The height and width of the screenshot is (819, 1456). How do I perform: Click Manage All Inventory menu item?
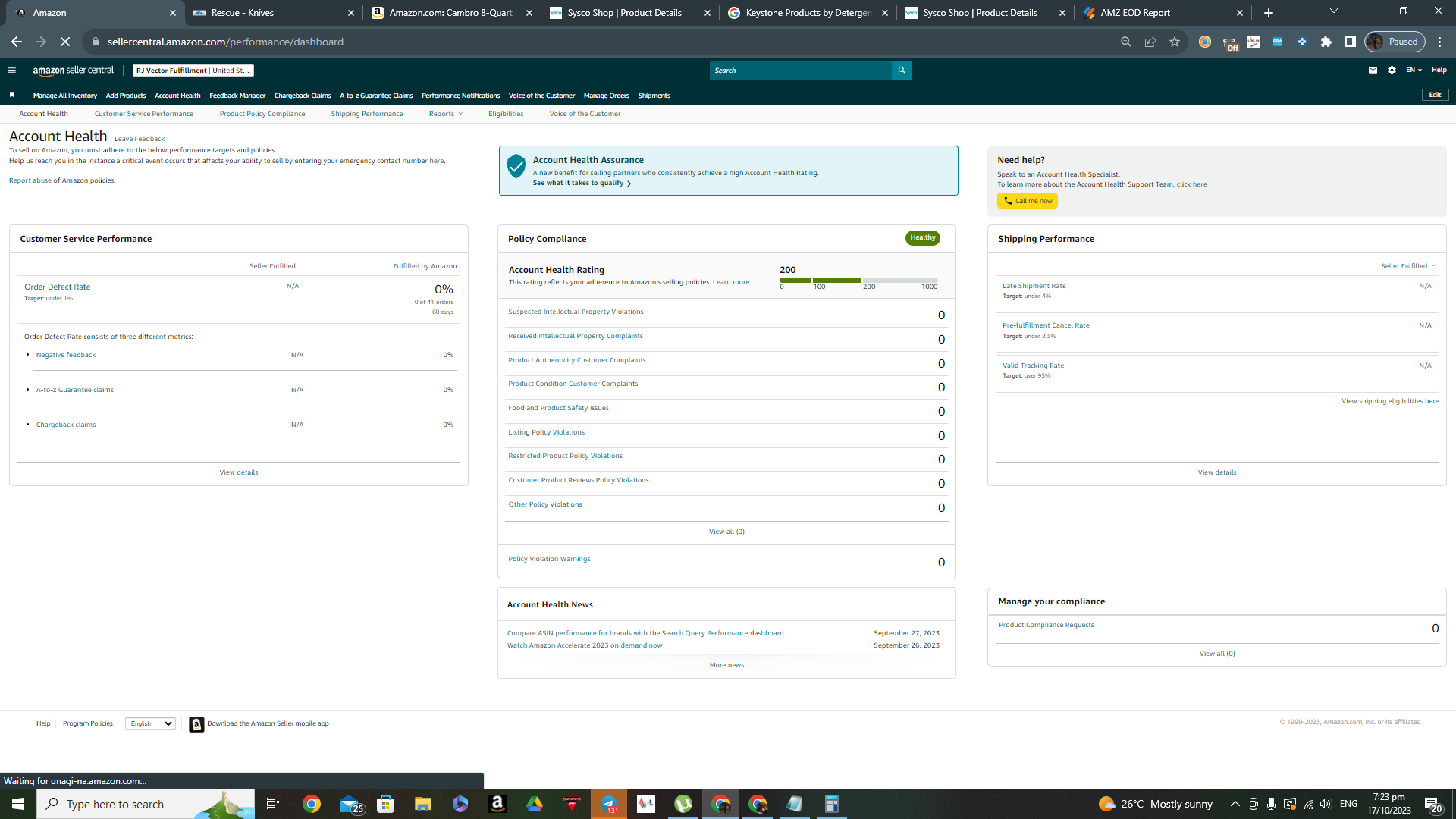pos(65,96)
